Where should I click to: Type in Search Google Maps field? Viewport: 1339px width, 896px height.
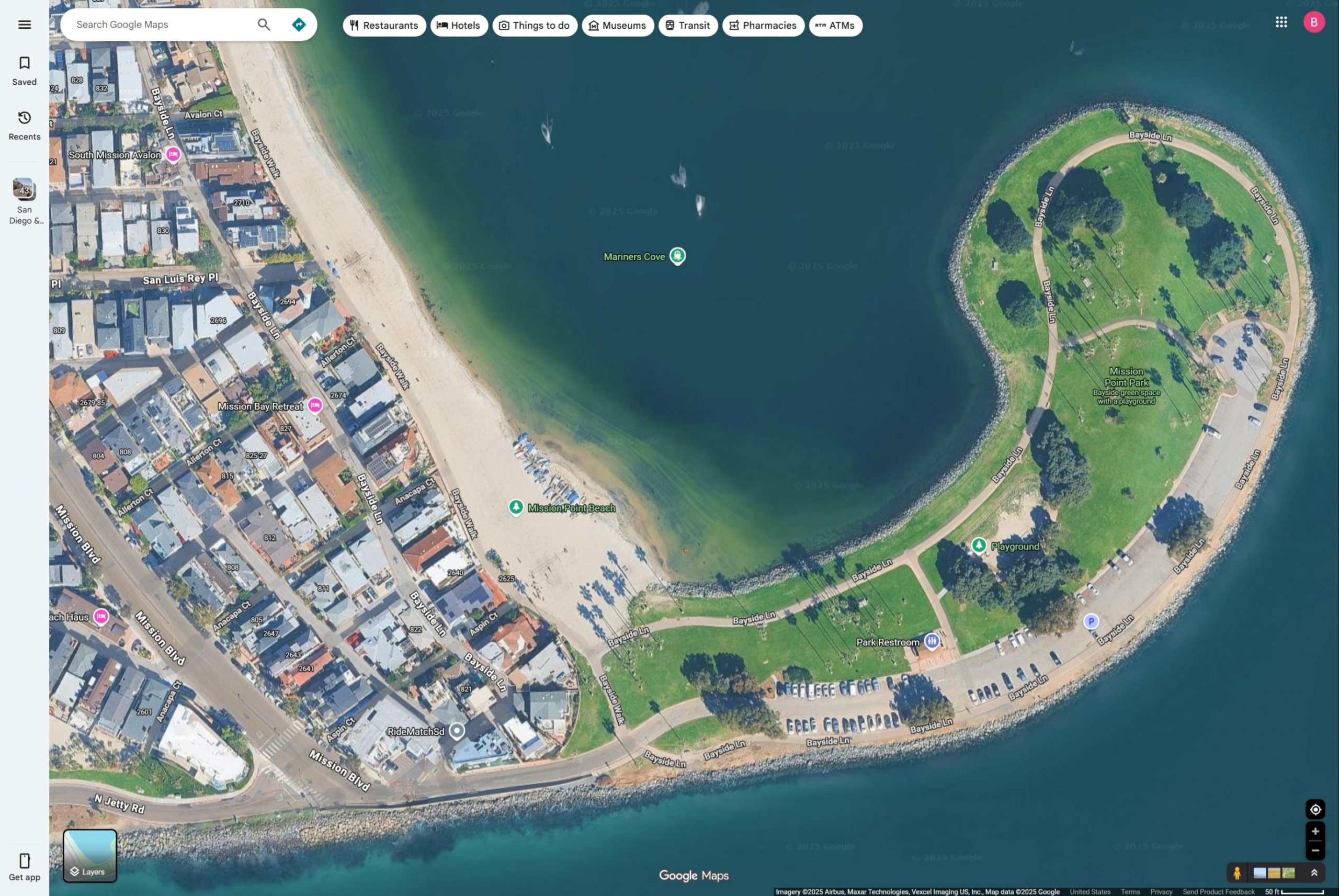click(160, 25)
